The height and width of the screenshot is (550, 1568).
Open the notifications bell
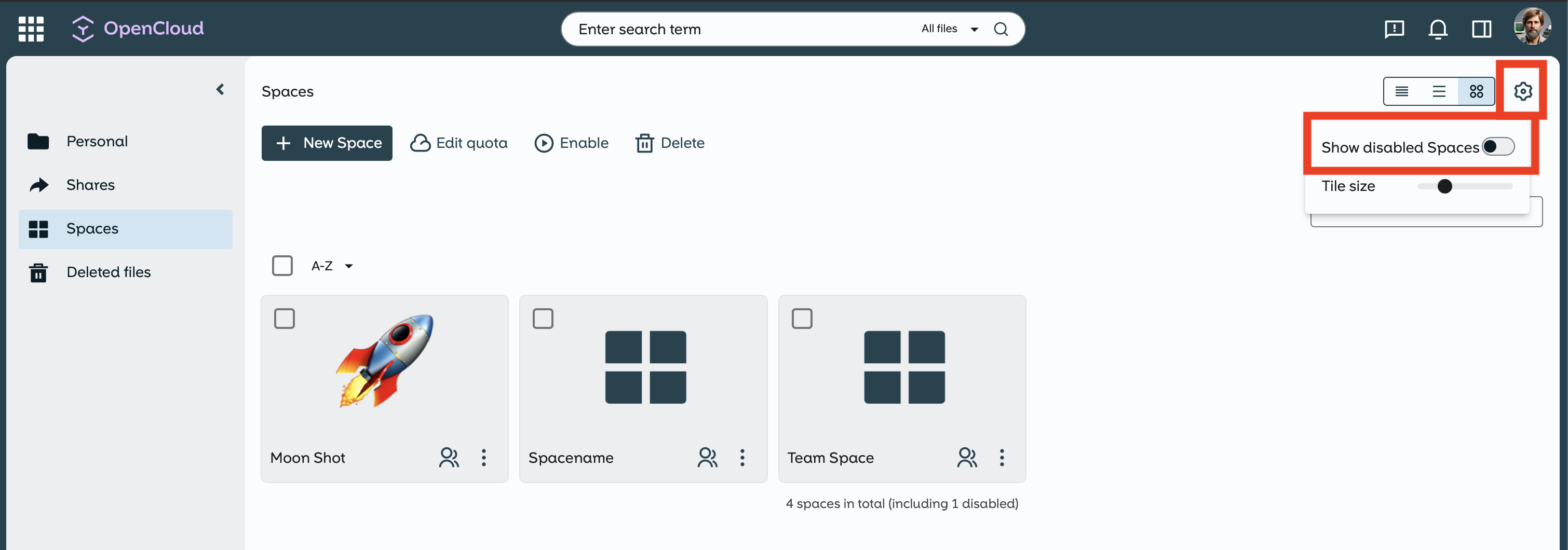click(1438, 29)
